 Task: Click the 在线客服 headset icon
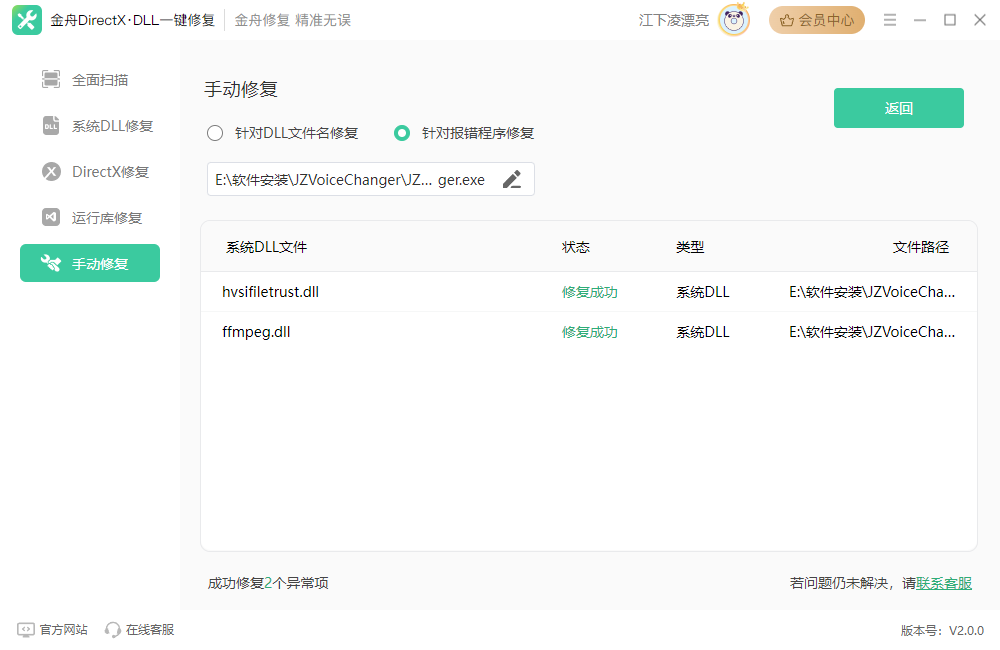[113, 630]
